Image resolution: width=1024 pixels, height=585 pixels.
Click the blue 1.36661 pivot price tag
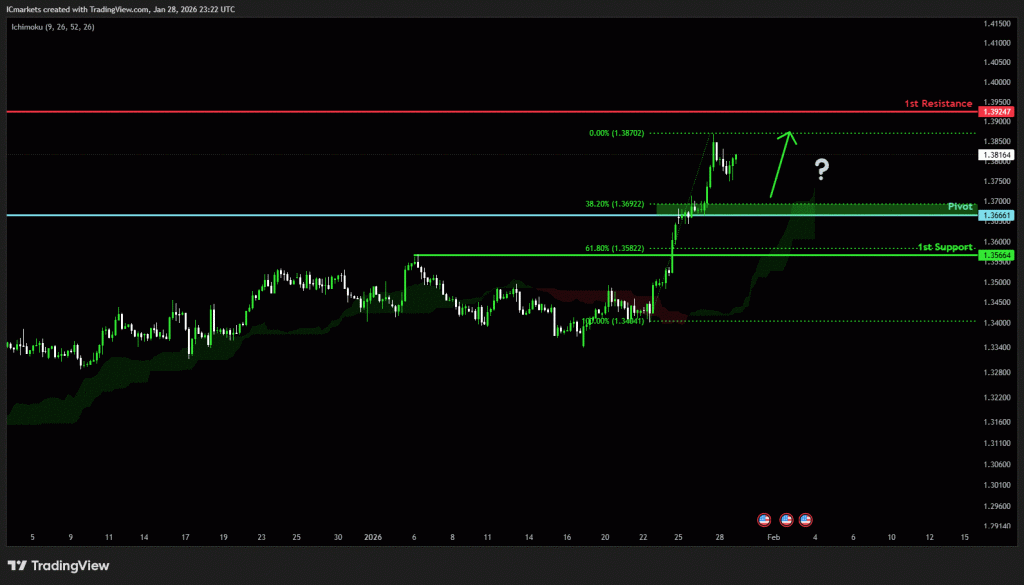tap(997, 215)
